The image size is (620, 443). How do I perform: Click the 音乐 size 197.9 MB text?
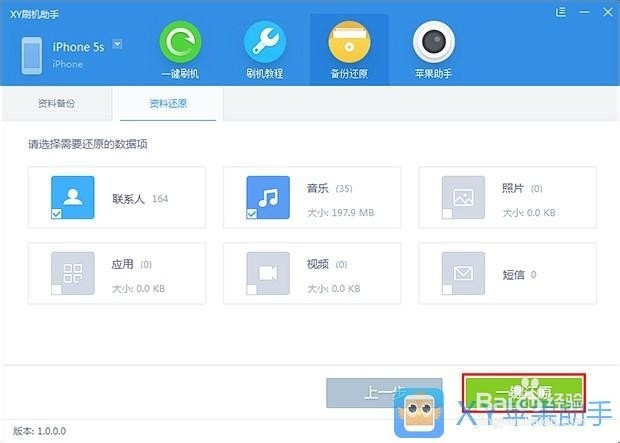click(340, 213)
